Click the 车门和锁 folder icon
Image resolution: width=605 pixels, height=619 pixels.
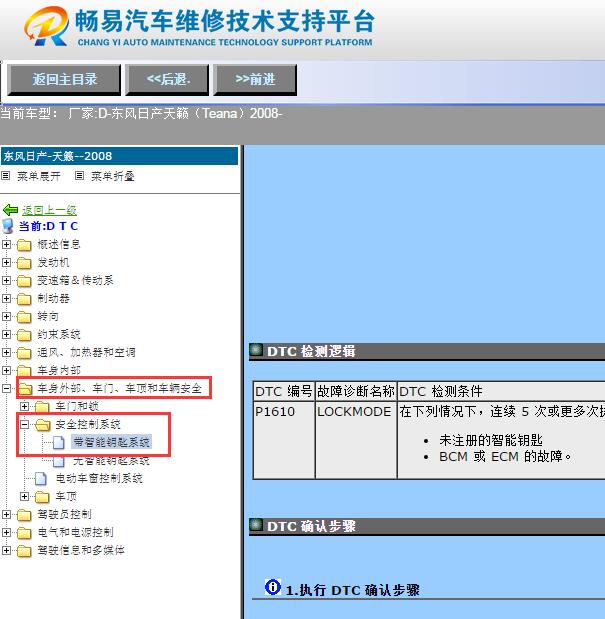click(x=42, y=407)
